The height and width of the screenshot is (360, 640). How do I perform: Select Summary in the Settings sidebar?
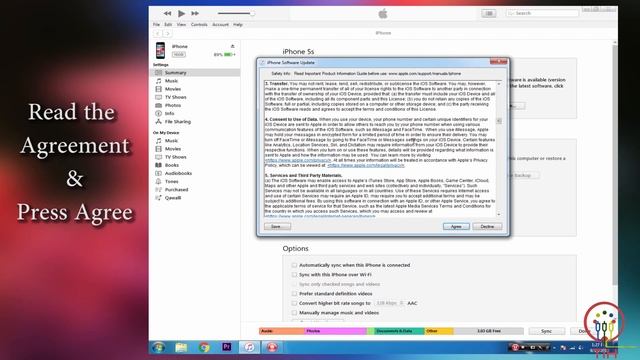[195, 73]
